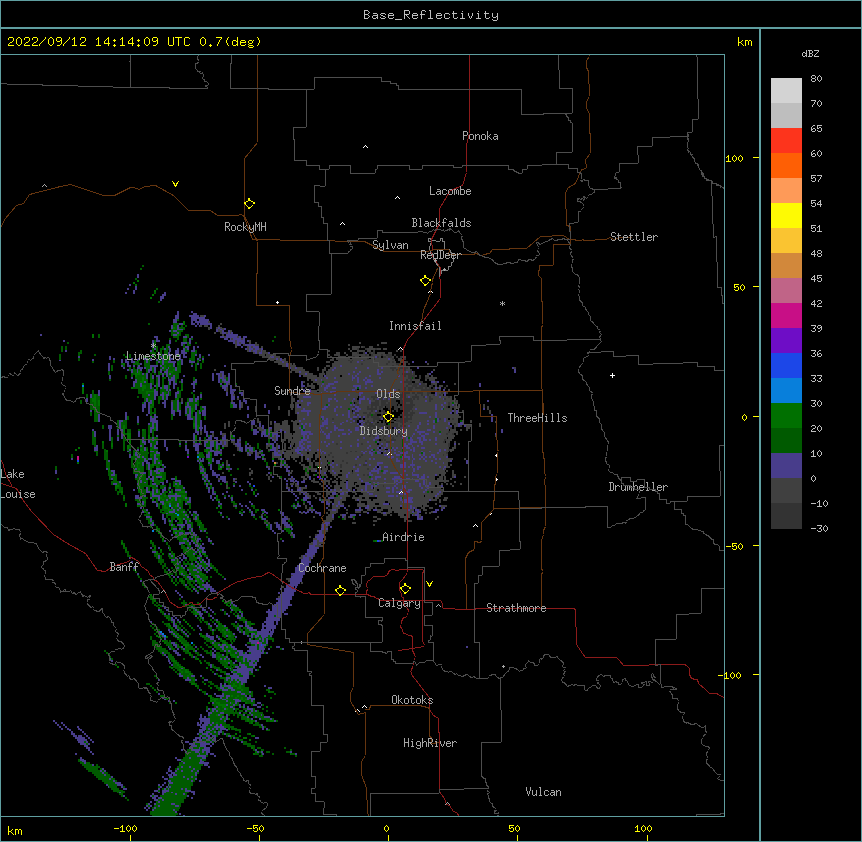Select the -30 dBZ value in the legend

pyautogui.click(x=819, y=528)
